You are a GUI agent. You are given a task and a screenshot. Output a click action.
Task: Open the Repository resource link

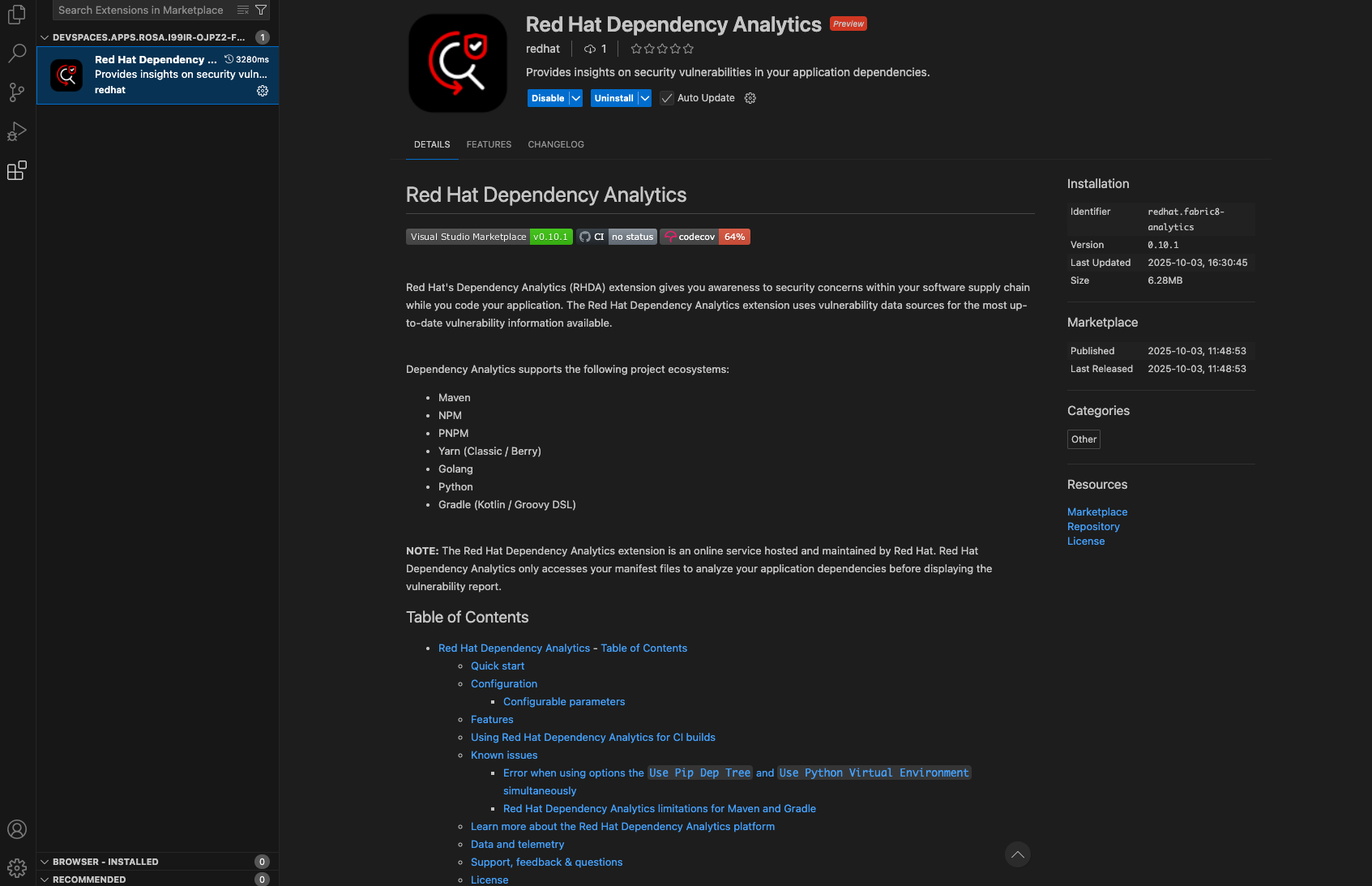1093,526
